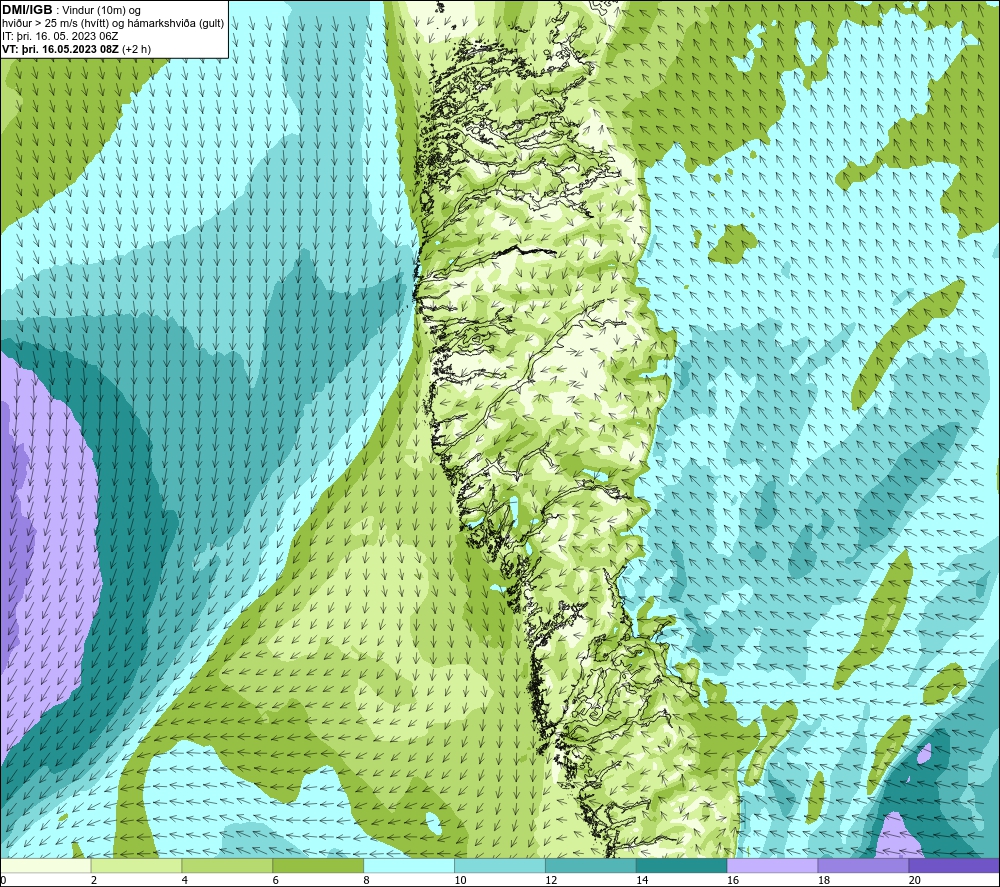The image size is (1000, 887).
Task: Click the scale label '6'
Action: pyautogui.click(x=276, y=880)
